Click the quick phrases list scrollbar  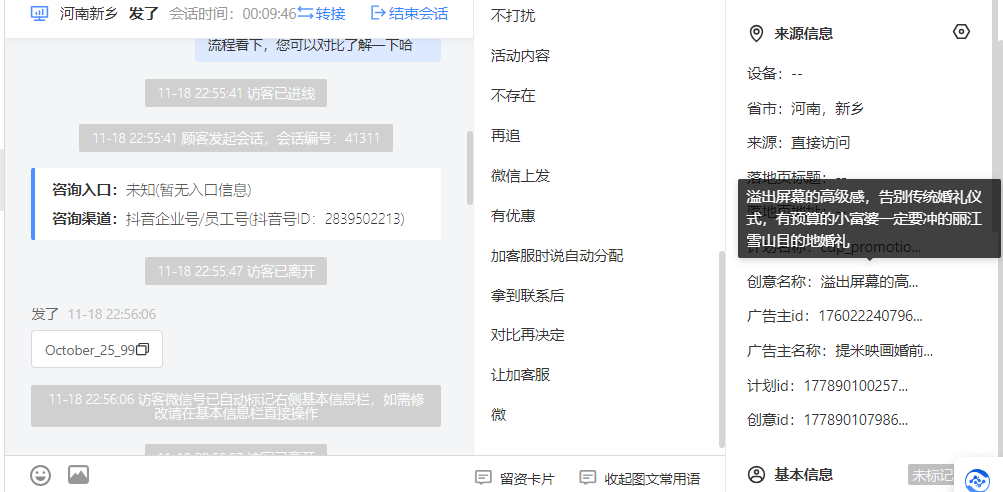point(722,349)
